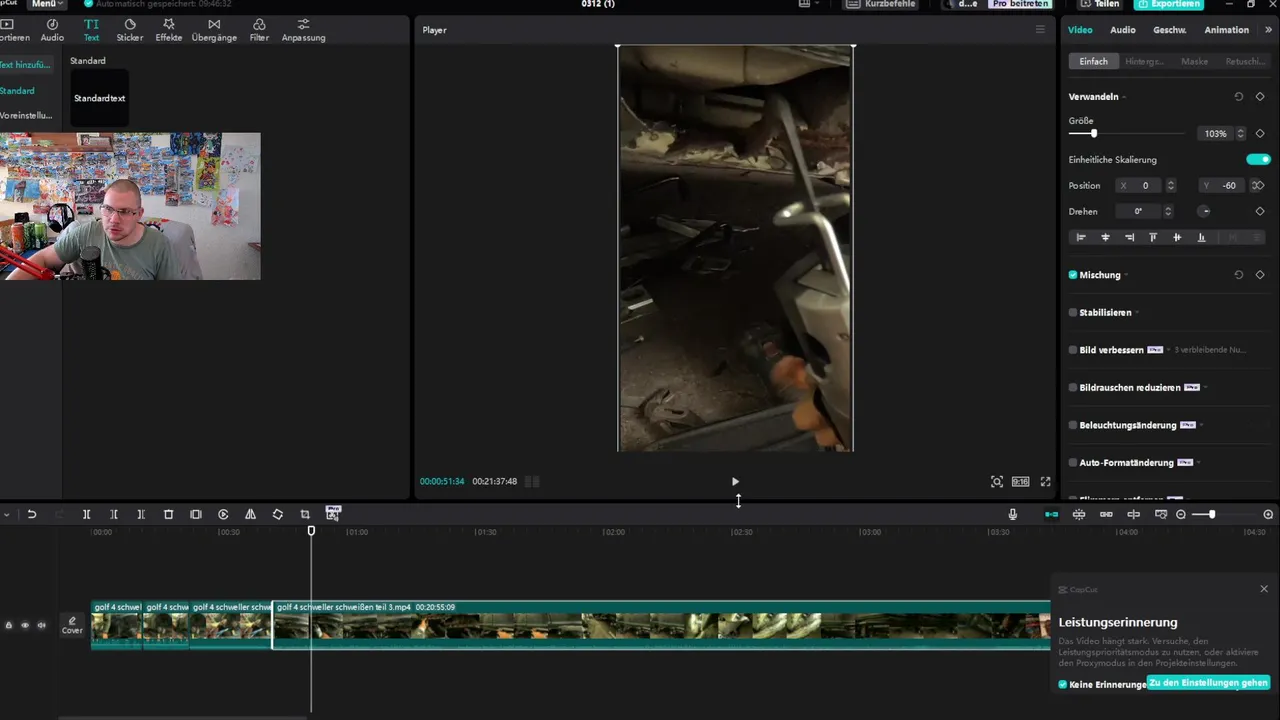Open the Effekte panel
The width and height of the screenshot is (1280, 720).
pyautogui.click(x=169, y=30)
